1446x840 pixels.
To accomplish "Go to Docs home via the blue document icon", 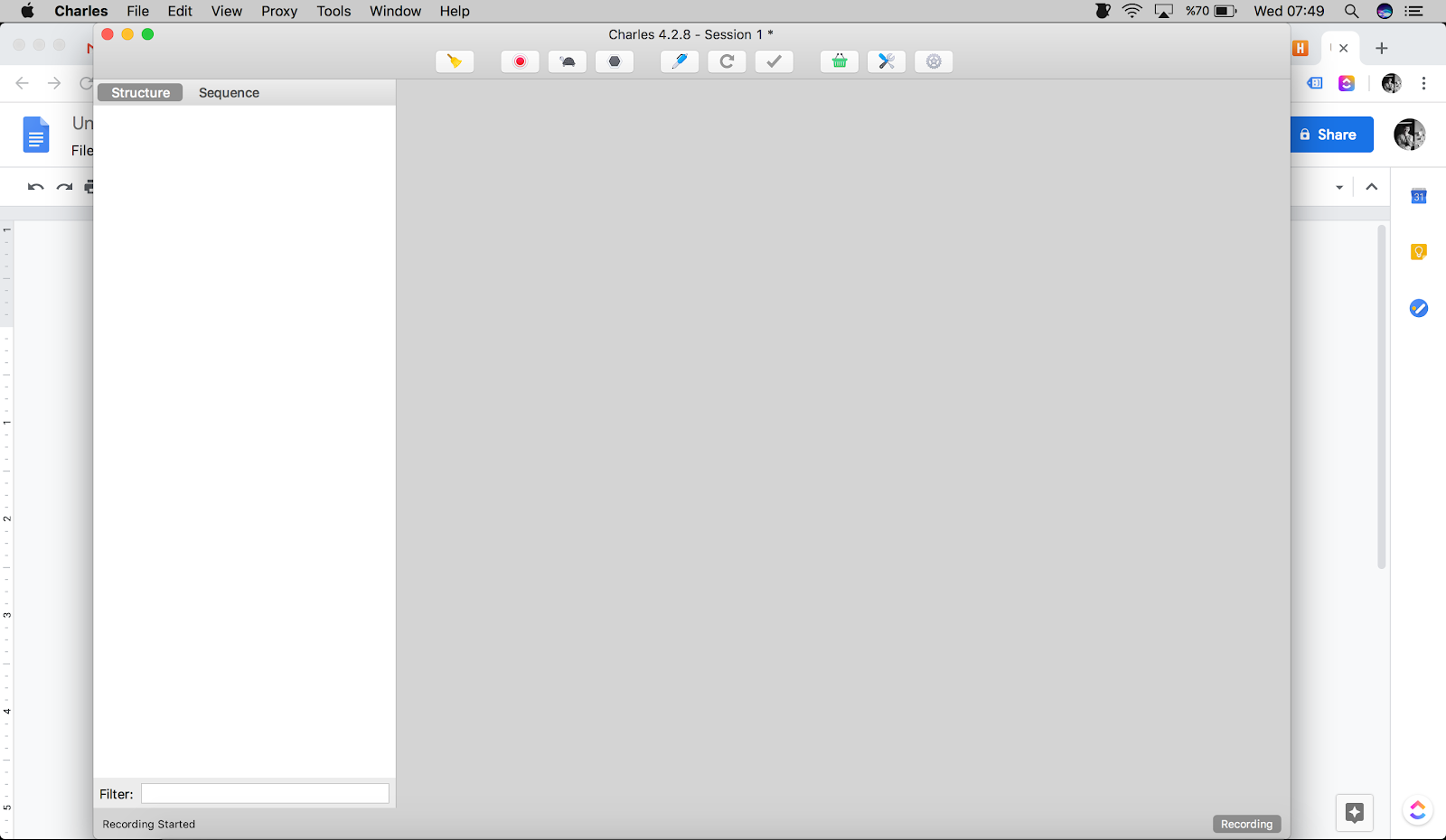I will click(x=36, y=135).
